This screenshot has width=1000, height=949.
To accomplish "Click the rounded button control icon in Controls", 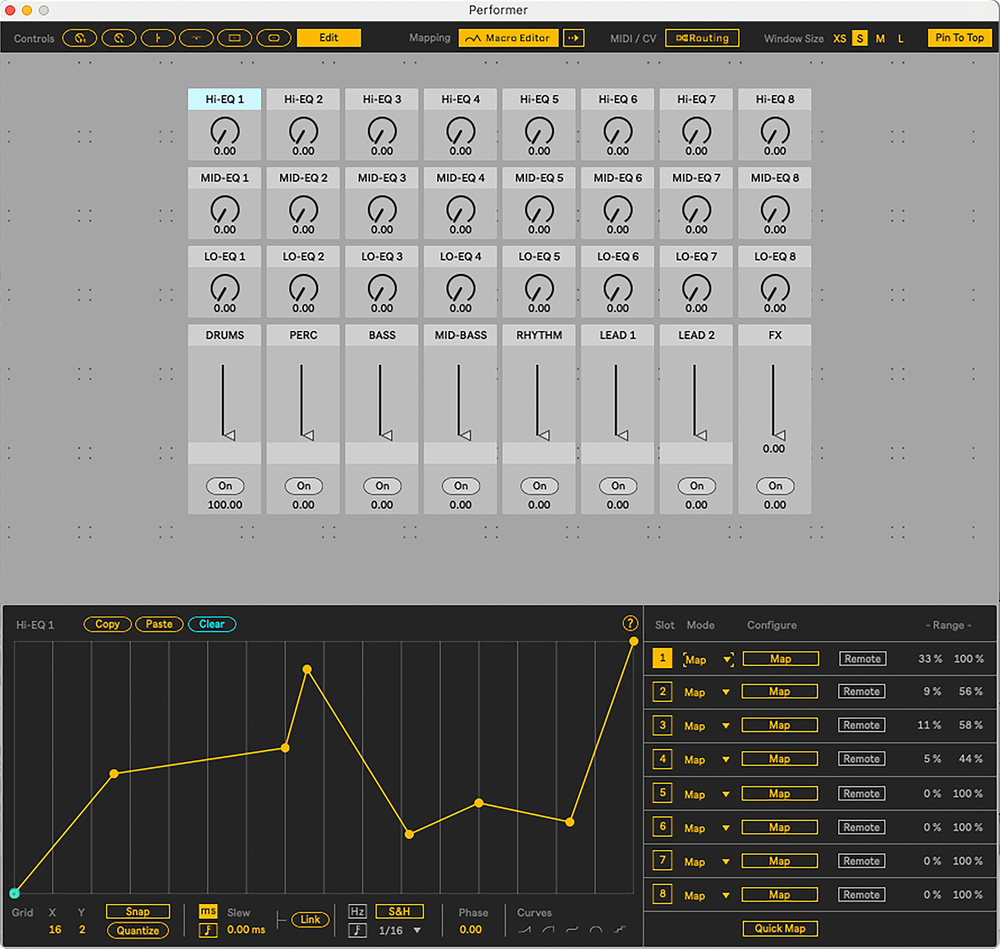I will click(x=273, y=38).
